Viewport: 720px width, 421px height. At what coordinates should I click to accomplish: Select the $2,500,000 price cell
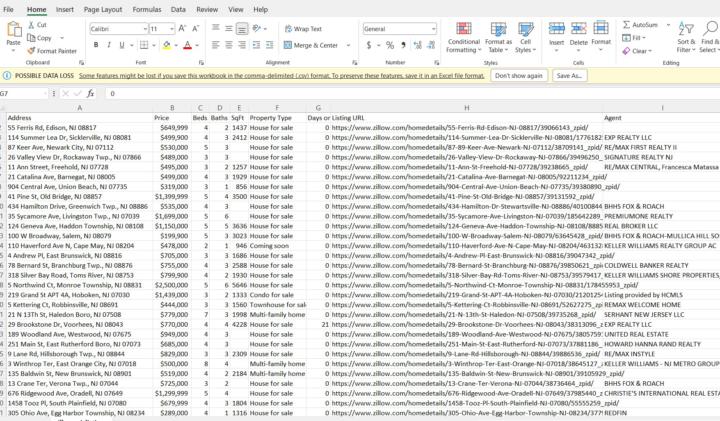[x=172, y=285]
